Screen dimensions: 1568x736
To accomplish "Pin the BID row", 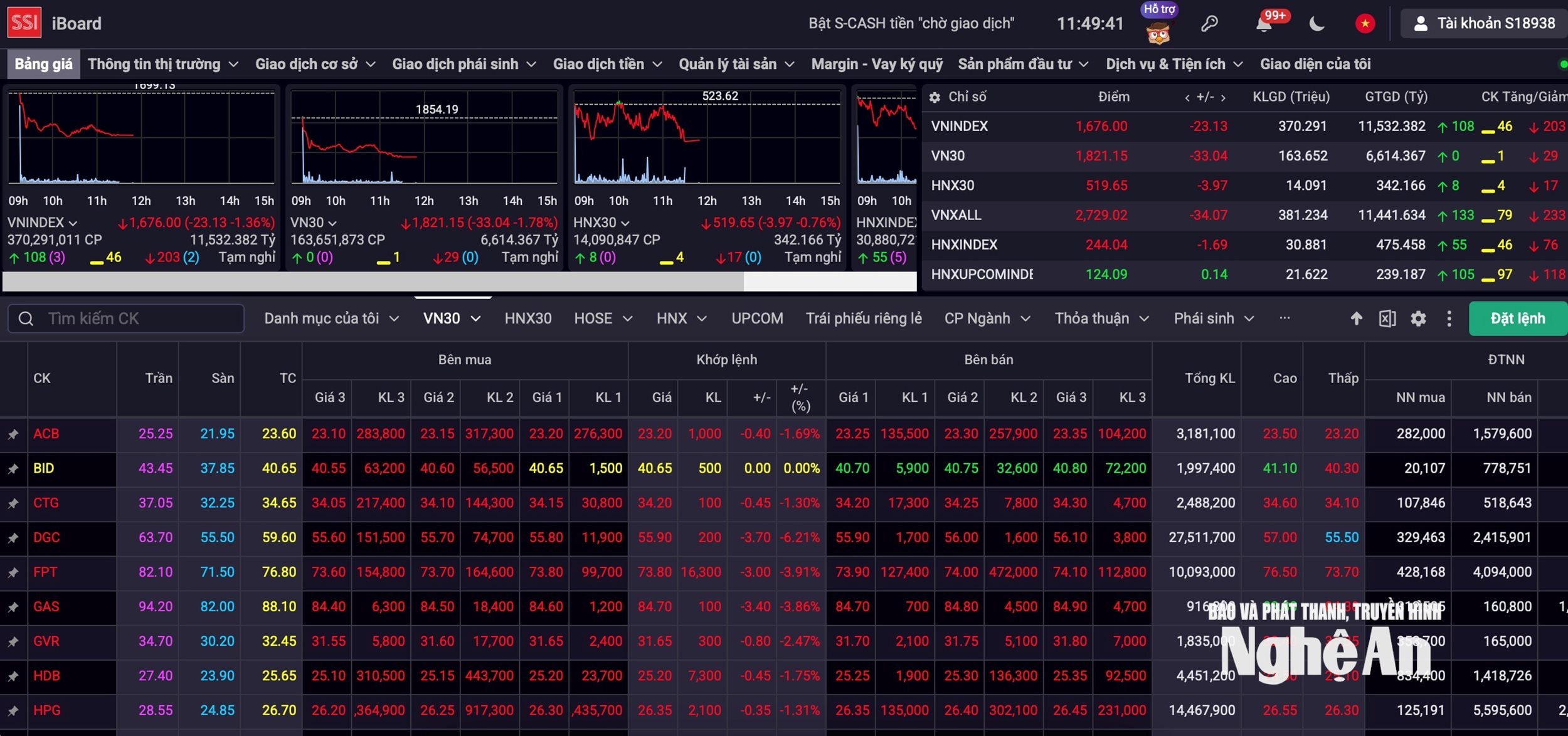I will point(13,468).
